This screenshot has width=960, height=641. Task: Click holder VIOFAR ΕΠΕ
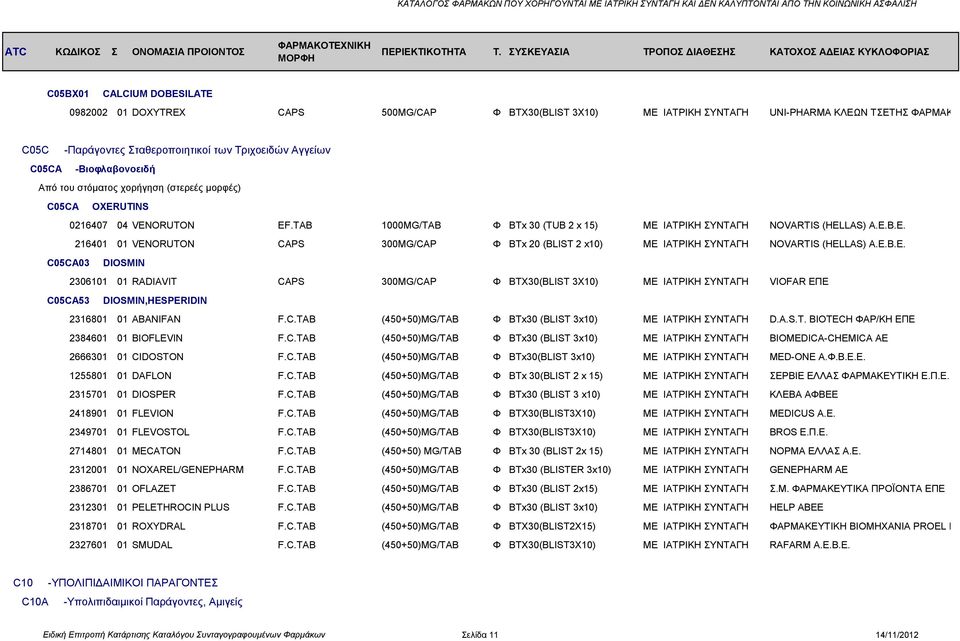point(798,282)
